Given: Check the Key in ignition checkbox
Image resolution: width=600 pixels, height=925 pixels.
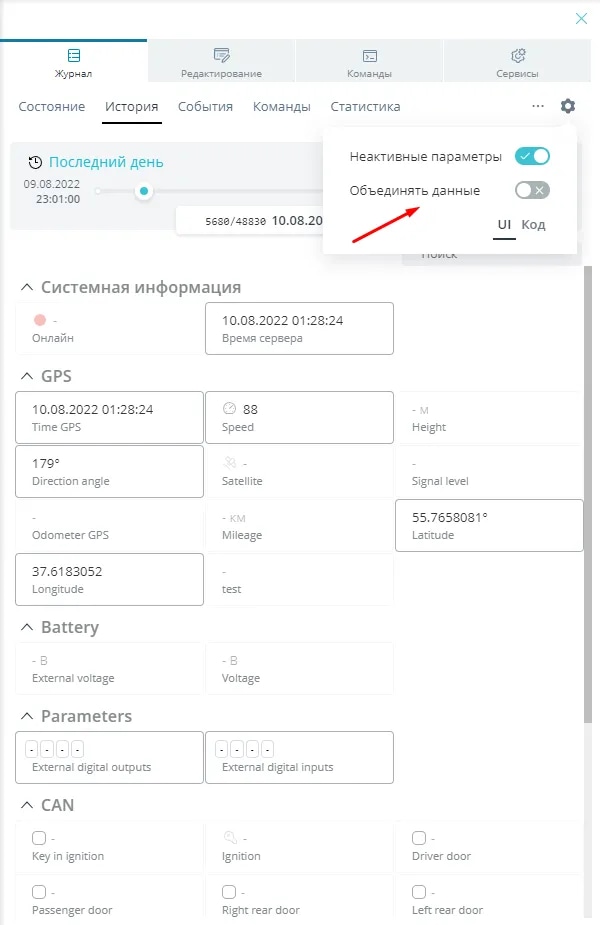Looking at the screenshot, I should (x=39, y=838).
